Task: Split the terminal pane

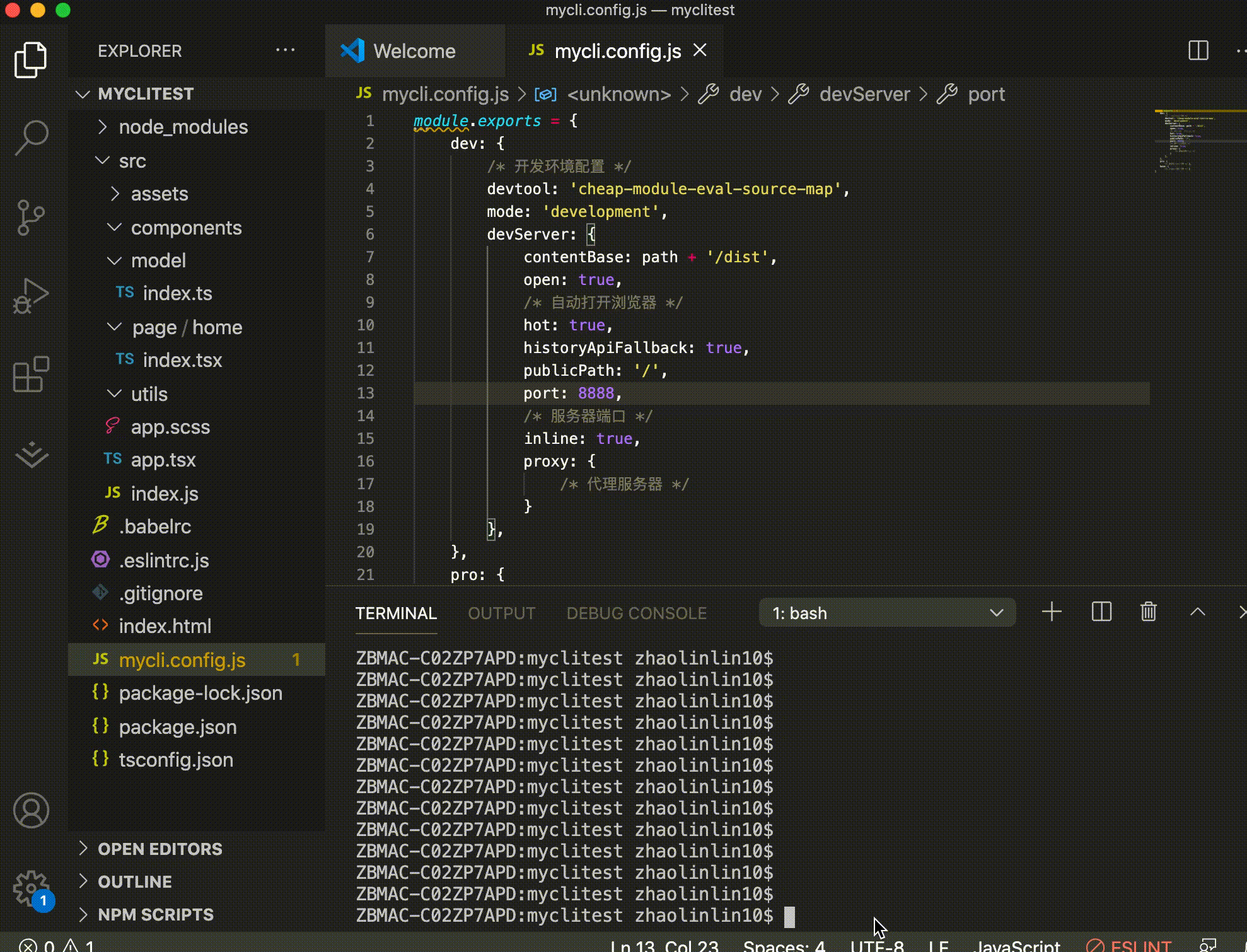Action: click(x=1101, y=612)
